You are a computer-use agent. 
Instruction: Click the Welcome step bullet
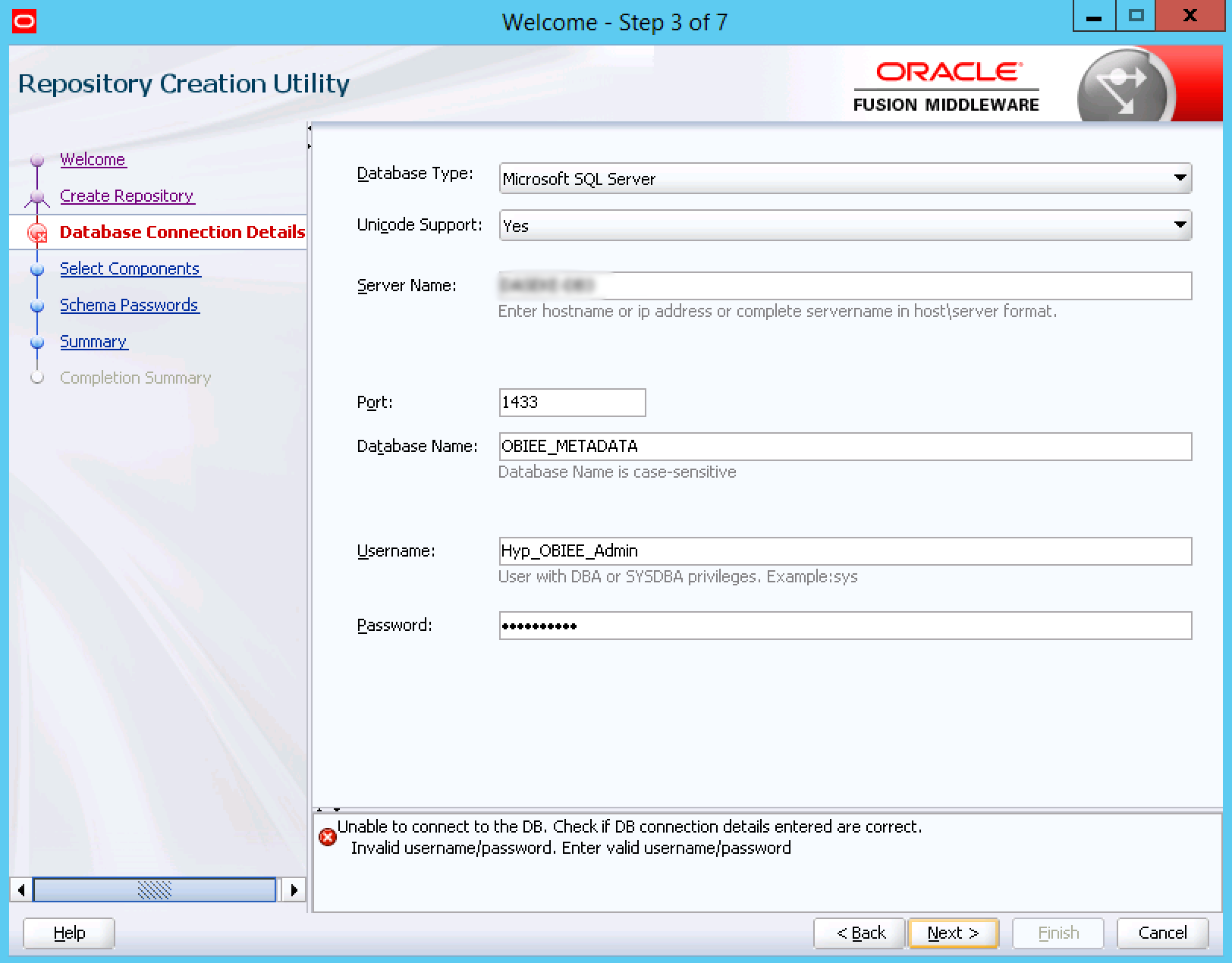pyautogui.click(x=36, y=160)
